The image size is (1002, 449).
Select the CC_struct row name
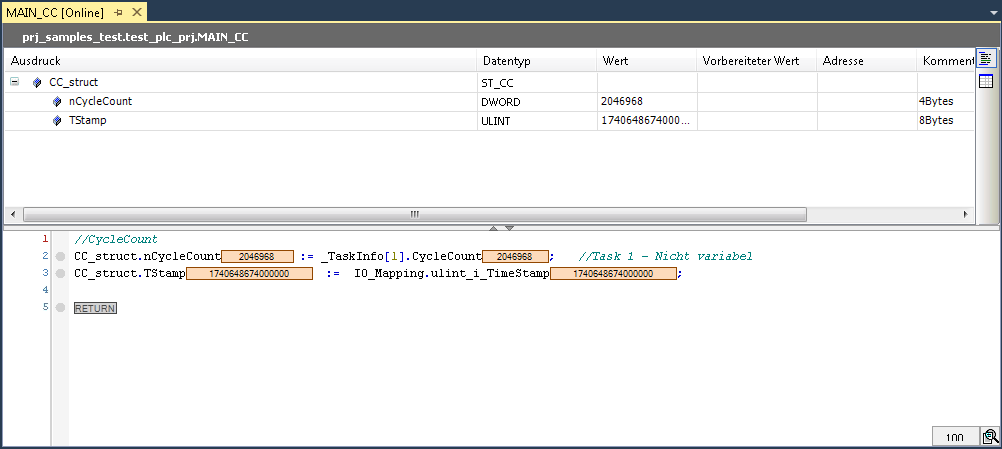[73, 82]
